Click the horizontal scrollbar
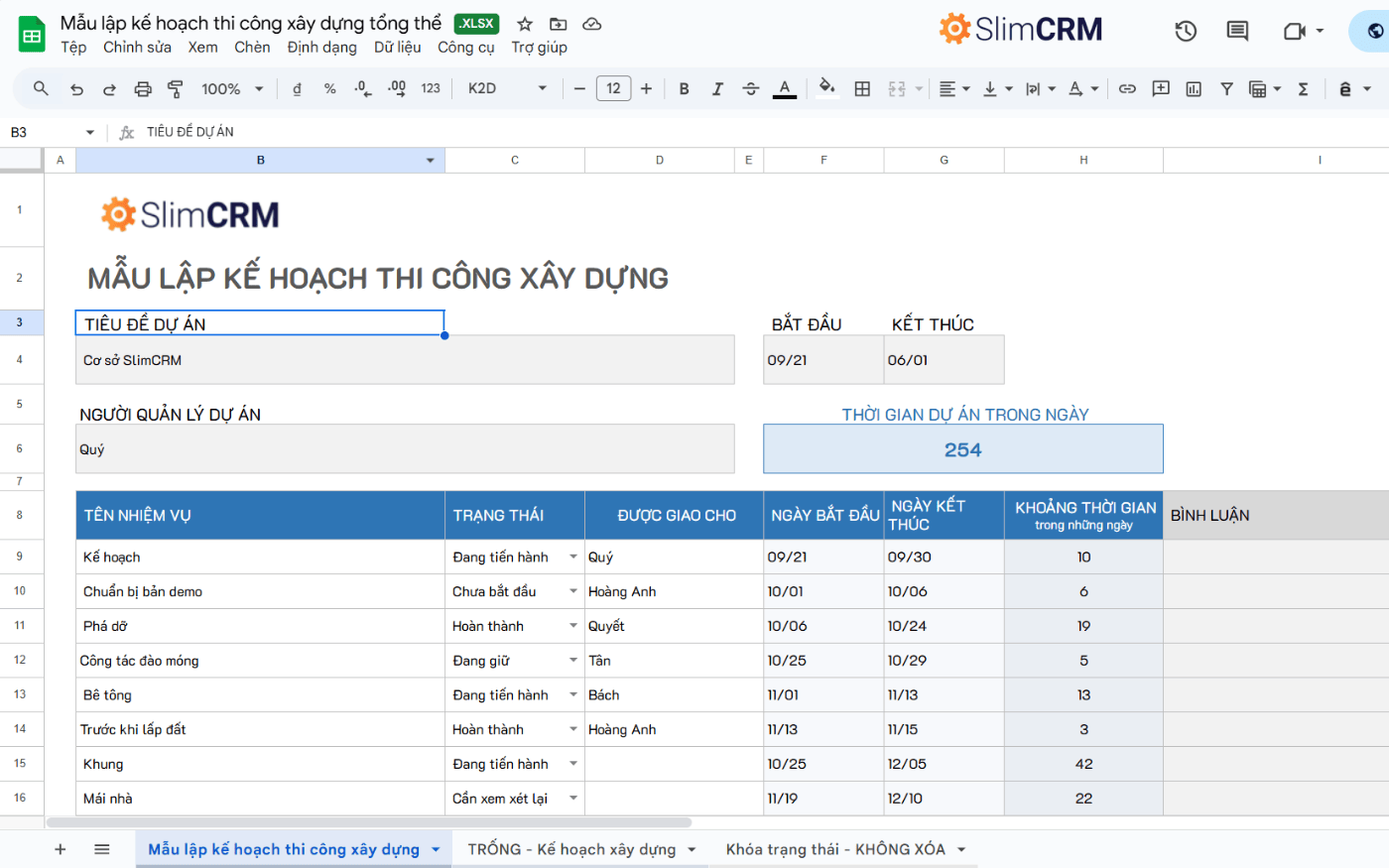 [369, 822]
